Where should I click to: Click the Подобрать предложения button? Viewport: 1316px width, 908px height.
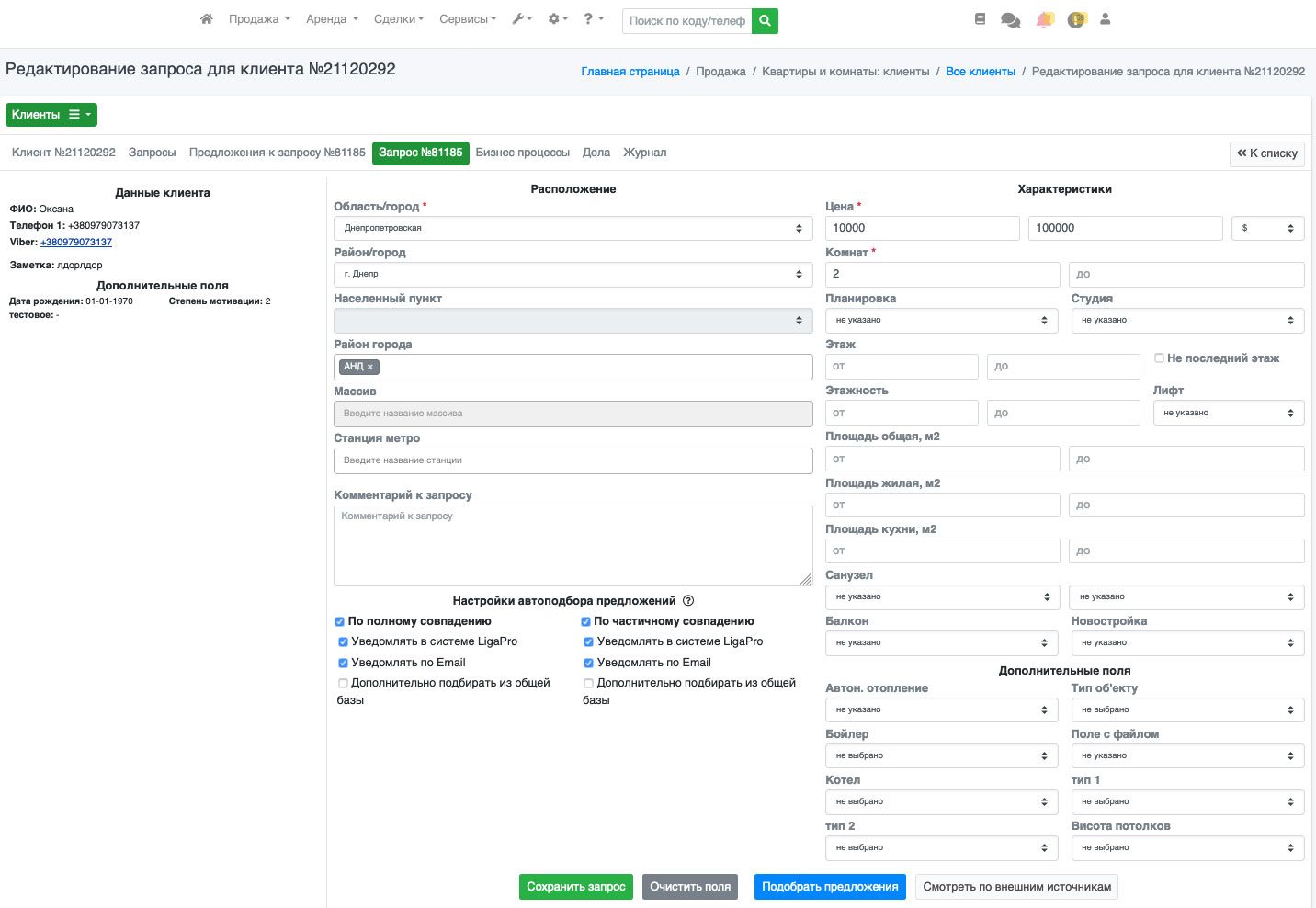pyautogui.click(x=830, y=887)
